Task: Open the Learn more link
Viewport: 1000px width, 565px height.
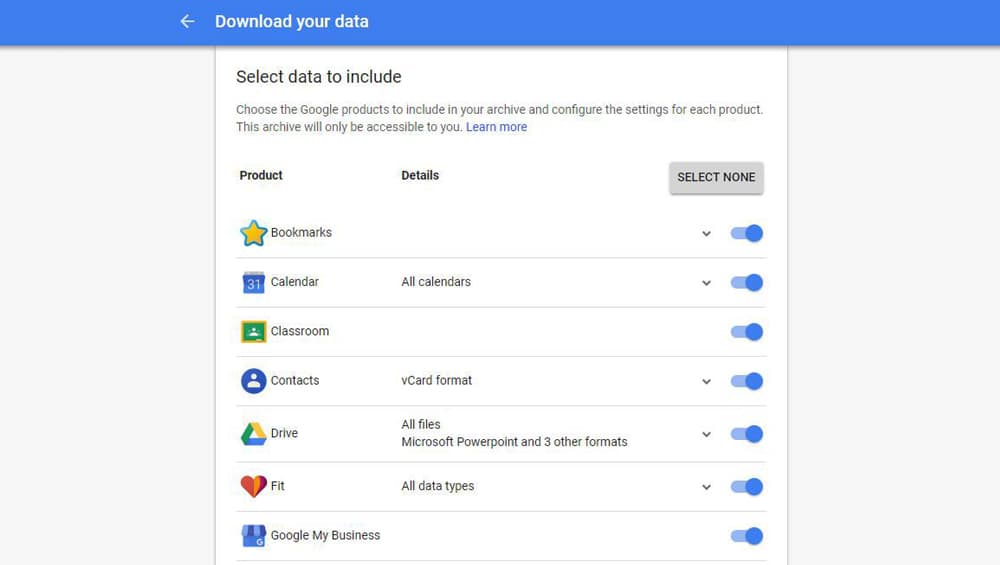Action: pos(496,127)
